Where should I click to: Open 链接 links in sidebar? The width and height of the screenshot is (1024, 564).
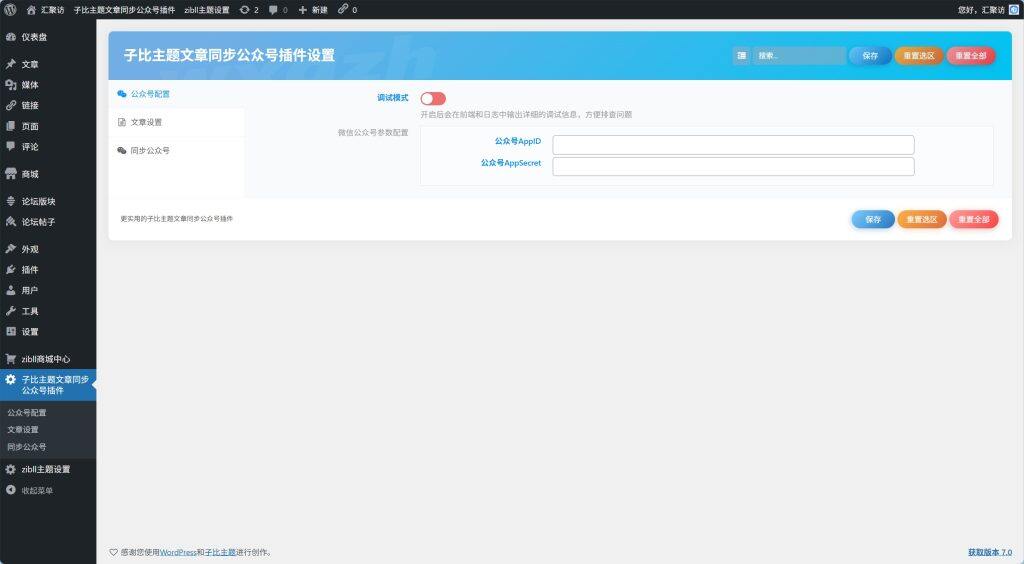click(x=48, y=105)
